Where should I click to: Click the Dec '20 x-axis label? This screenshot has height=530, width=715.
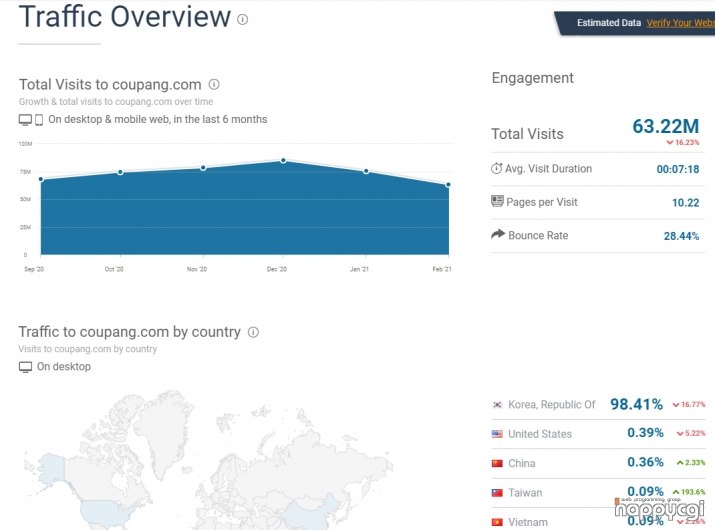click(x=277, y=269)
